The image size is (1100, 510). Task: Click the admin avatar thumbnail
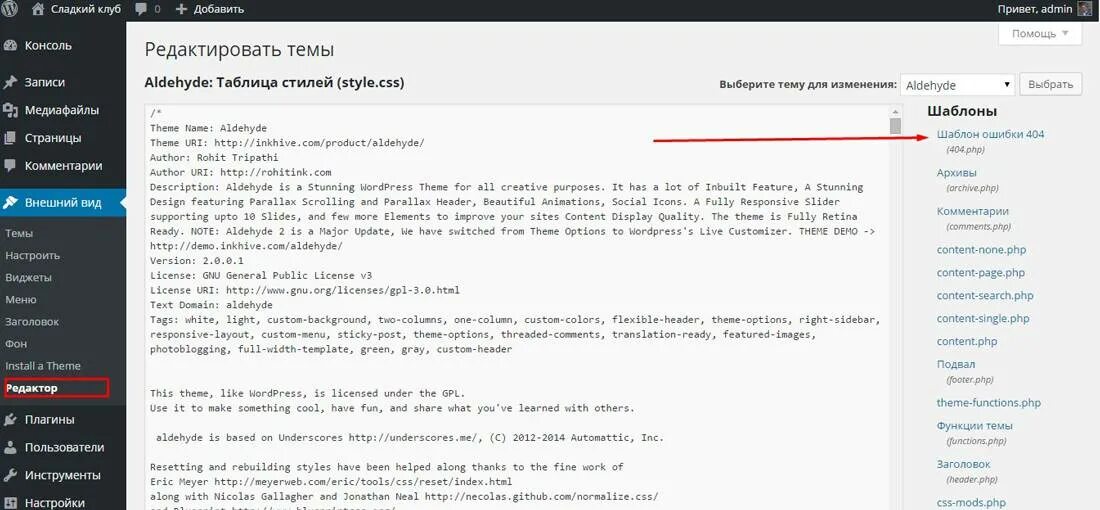pyautogui.click(x=1085, y=9)
